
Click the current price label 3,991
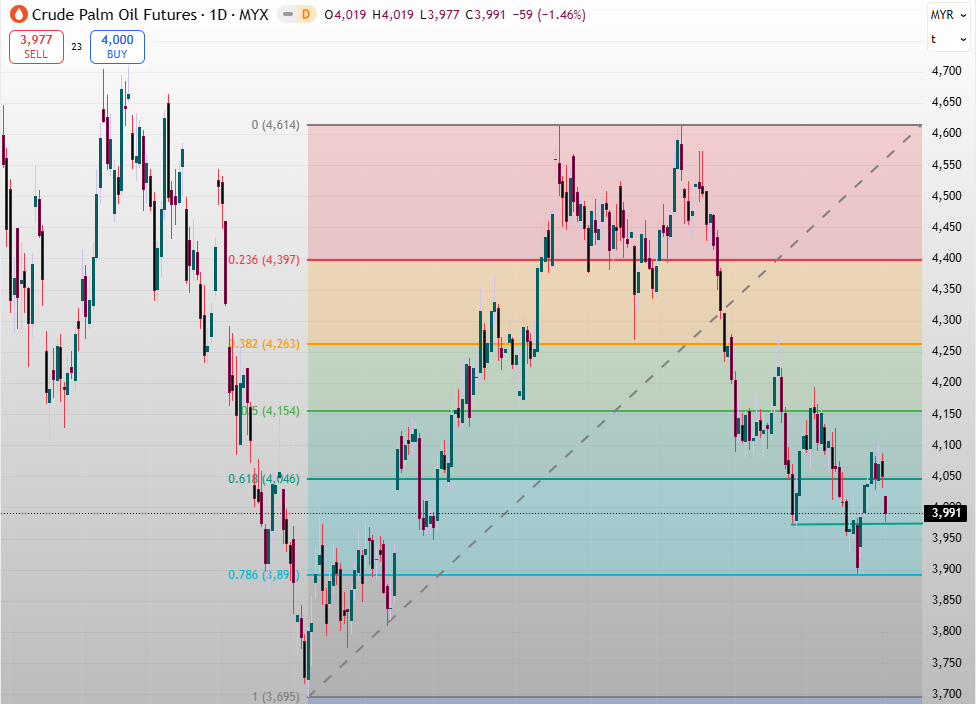pos(946,513)
